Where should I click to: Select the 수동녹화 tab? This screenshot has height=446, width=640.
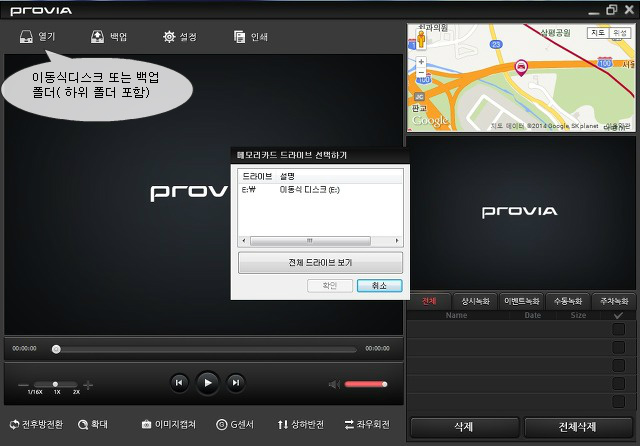[x=568, y=302]
